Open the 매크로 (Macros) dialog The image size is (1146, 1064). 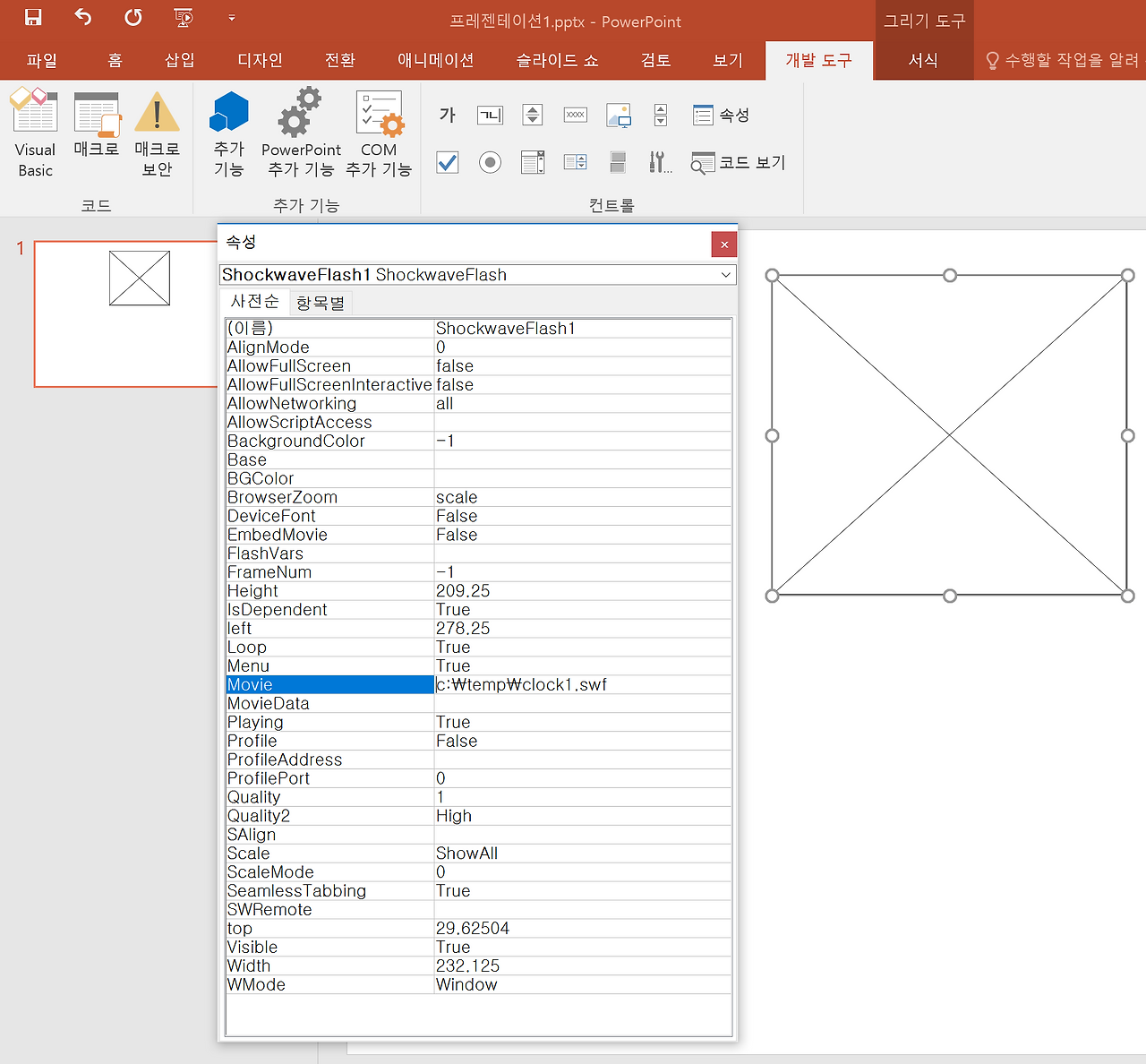tap(96, 124)
